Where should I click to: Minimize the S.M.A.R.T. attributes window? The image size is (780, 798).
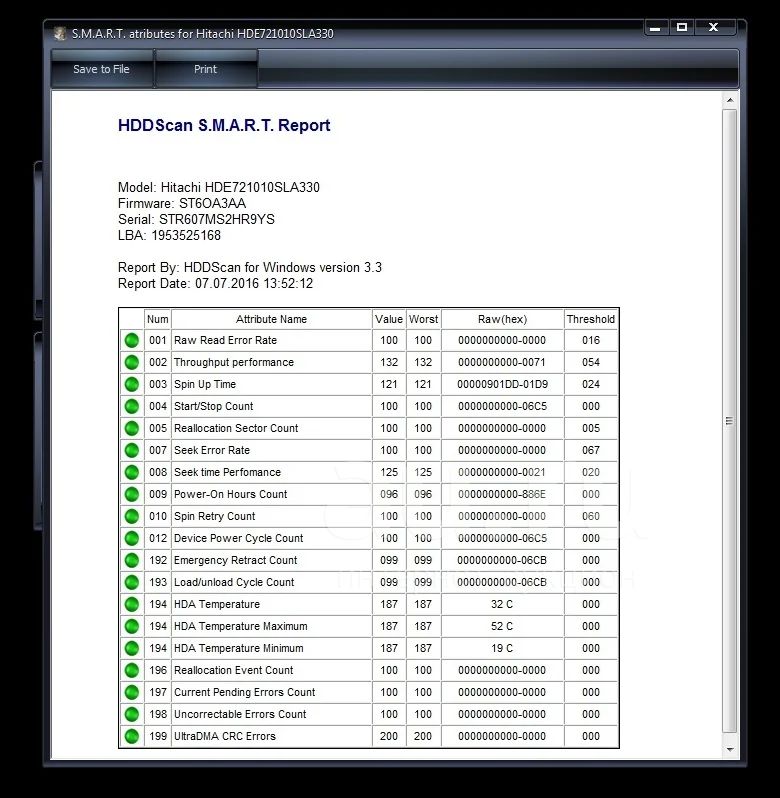click(x=655, y=28)
